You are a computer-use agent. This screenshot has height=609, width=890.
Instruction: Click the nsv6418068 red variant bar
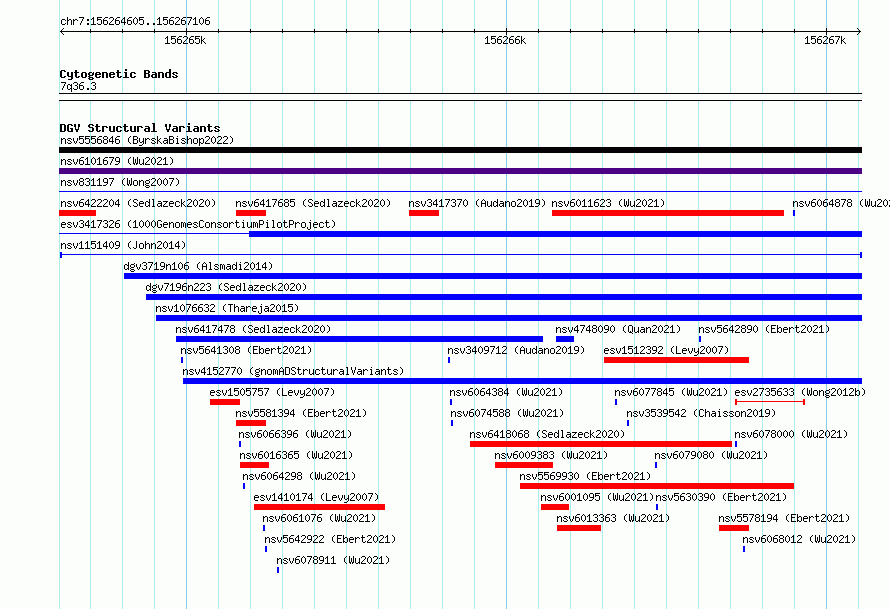point(601,444)
